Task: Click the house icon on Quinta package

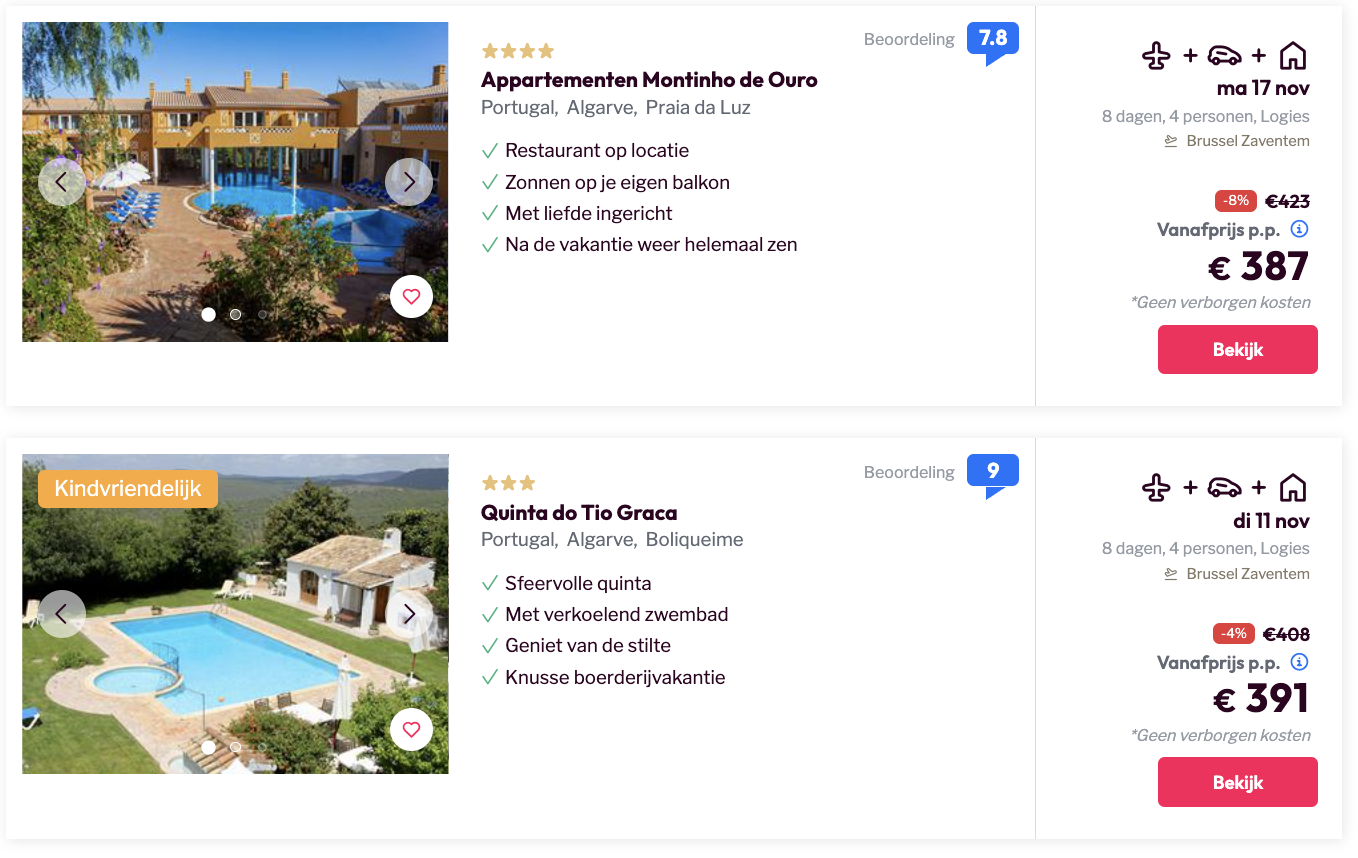Action: tap(1293, 488)
